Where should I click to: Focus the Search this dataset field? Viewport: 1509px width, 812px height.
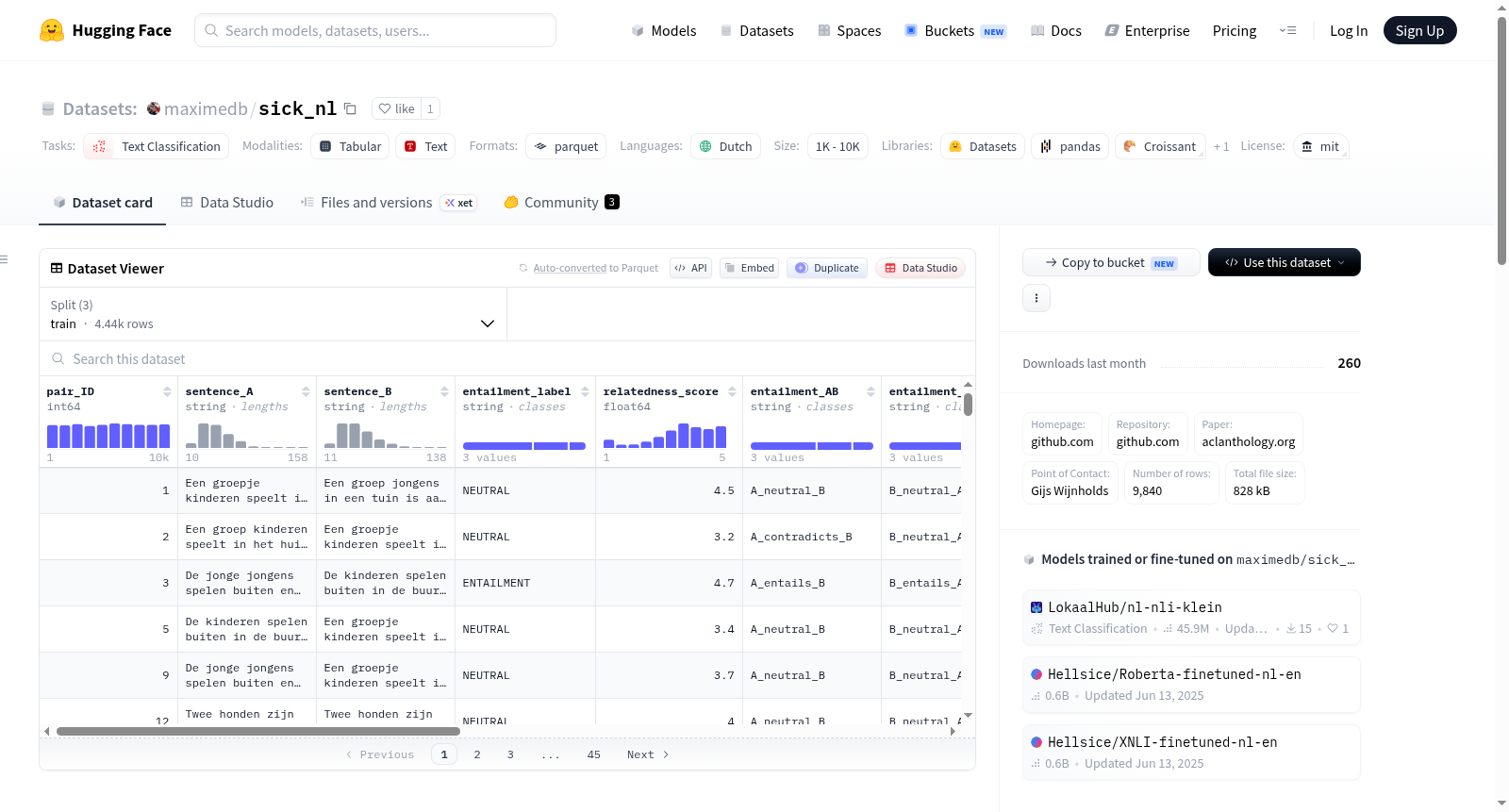pyautogui.click(x=507, y=359)
